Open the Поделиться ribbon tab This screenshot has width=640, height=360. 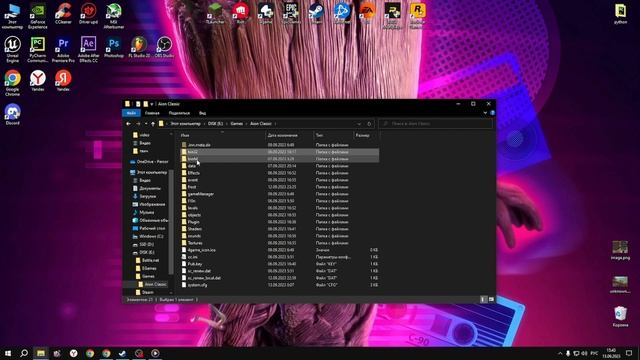coord(179,113)
